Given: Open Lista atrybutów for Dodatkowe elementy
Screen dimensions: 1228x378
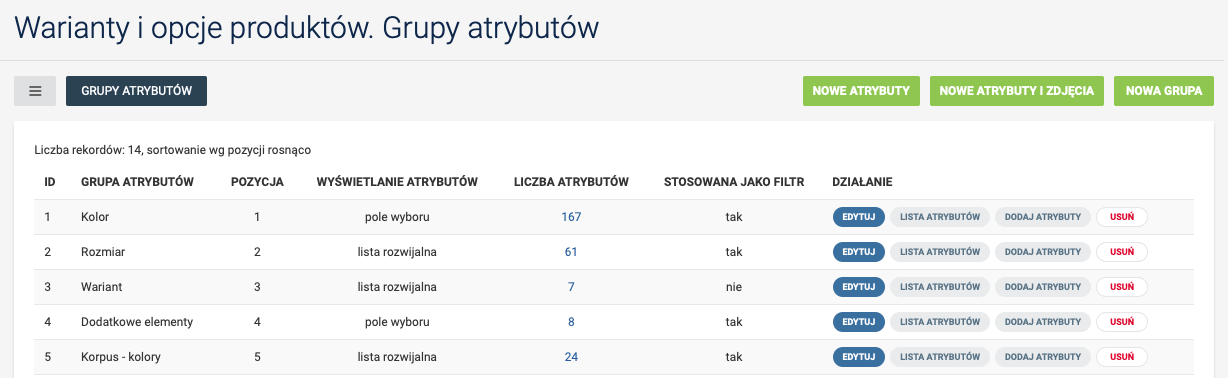Looking at the screenshot, I should click(940, 322).
